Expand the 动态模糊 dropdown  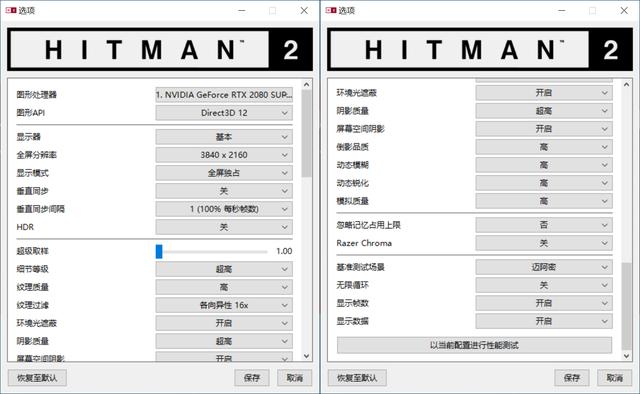[544, 165]
